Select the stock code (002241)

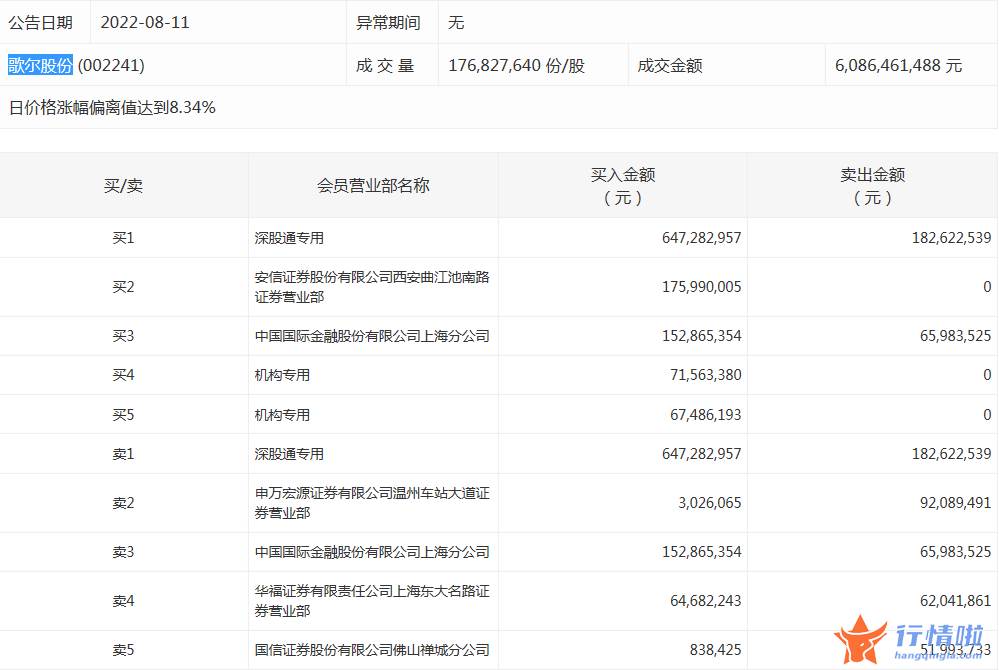[x=111, y=65]
